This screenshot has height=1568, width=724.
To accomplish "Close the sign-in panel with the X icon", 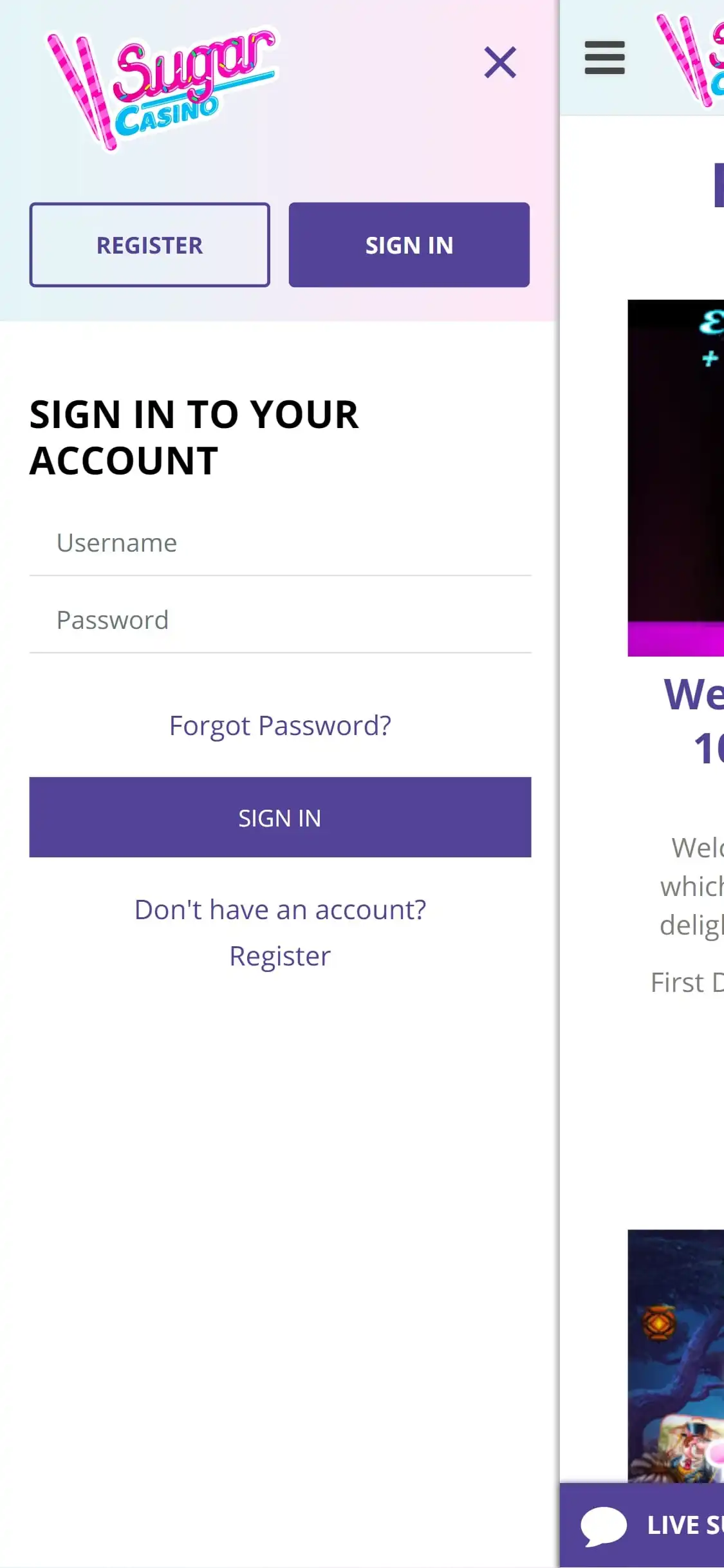I will (500, 62).
